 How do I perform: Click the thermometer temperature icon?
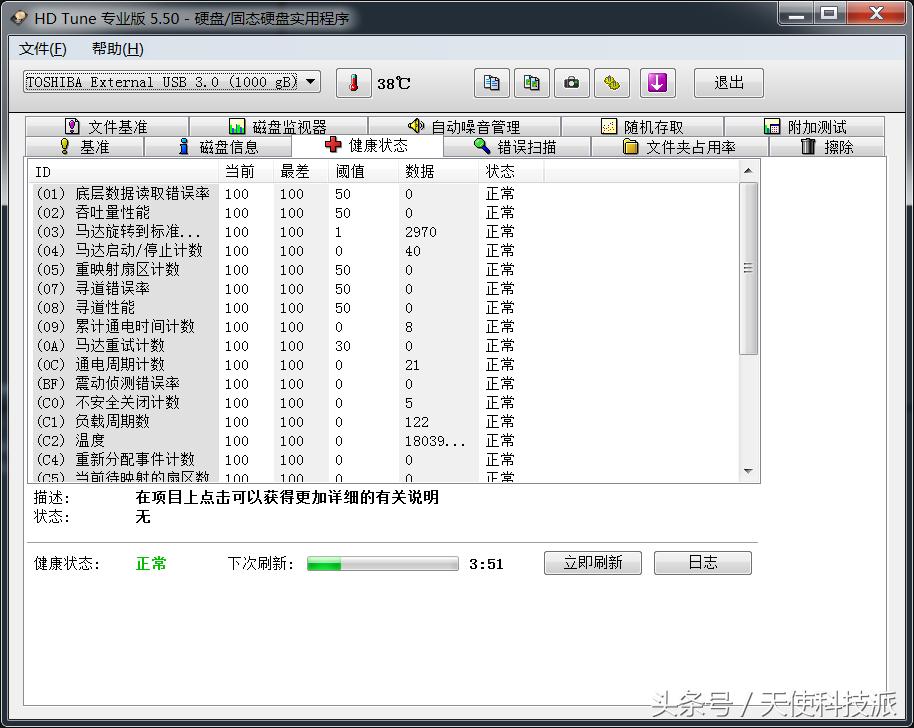click(353, 83)
